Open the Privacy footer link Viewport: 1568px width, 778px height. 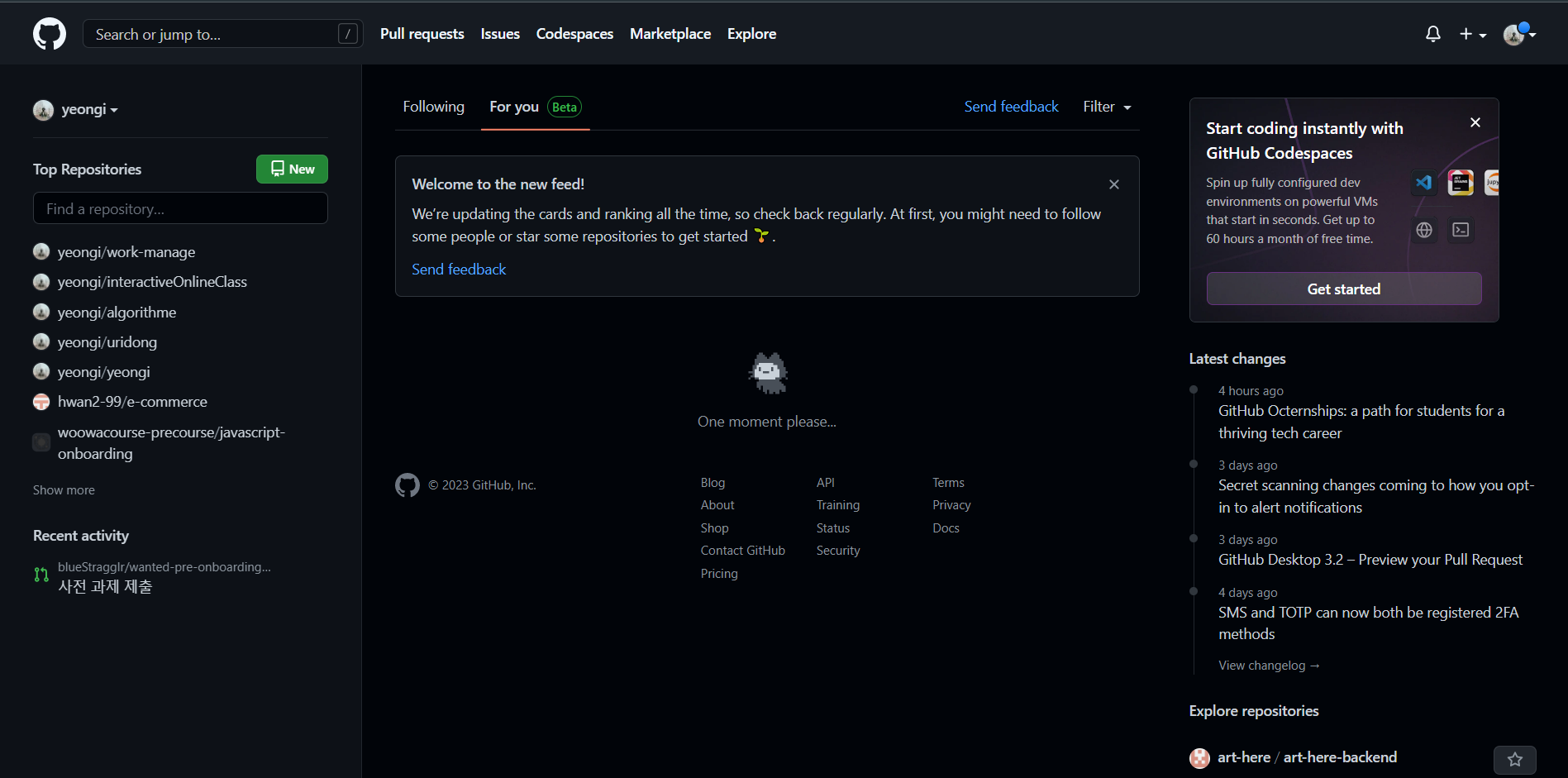coord(951,505)
